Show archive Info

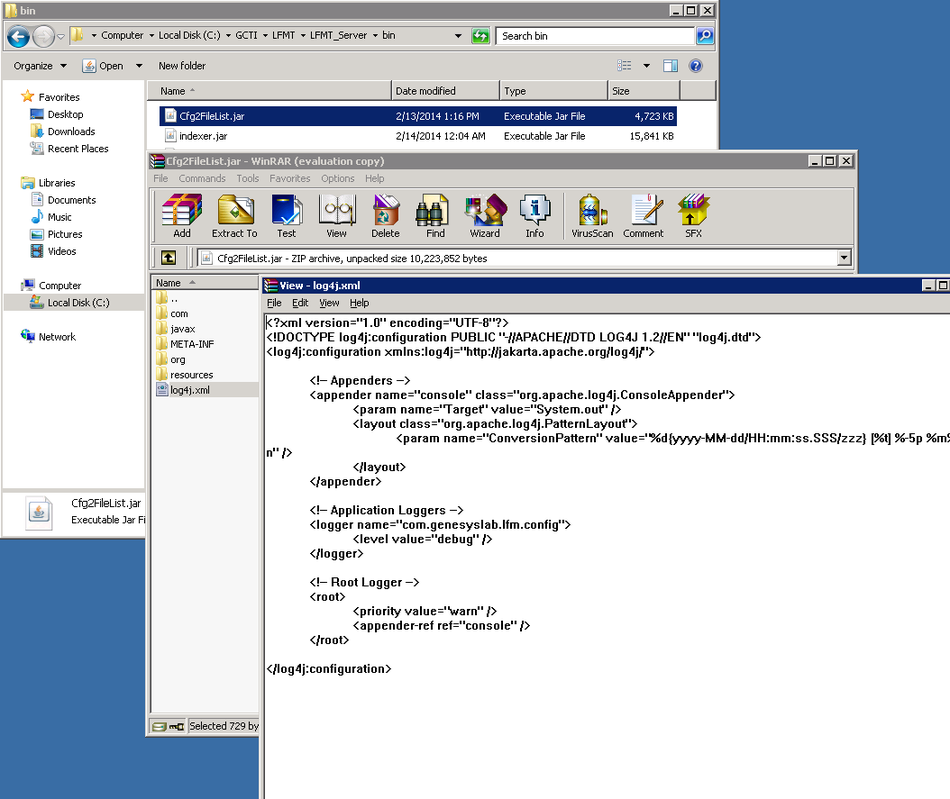[534, 216]
